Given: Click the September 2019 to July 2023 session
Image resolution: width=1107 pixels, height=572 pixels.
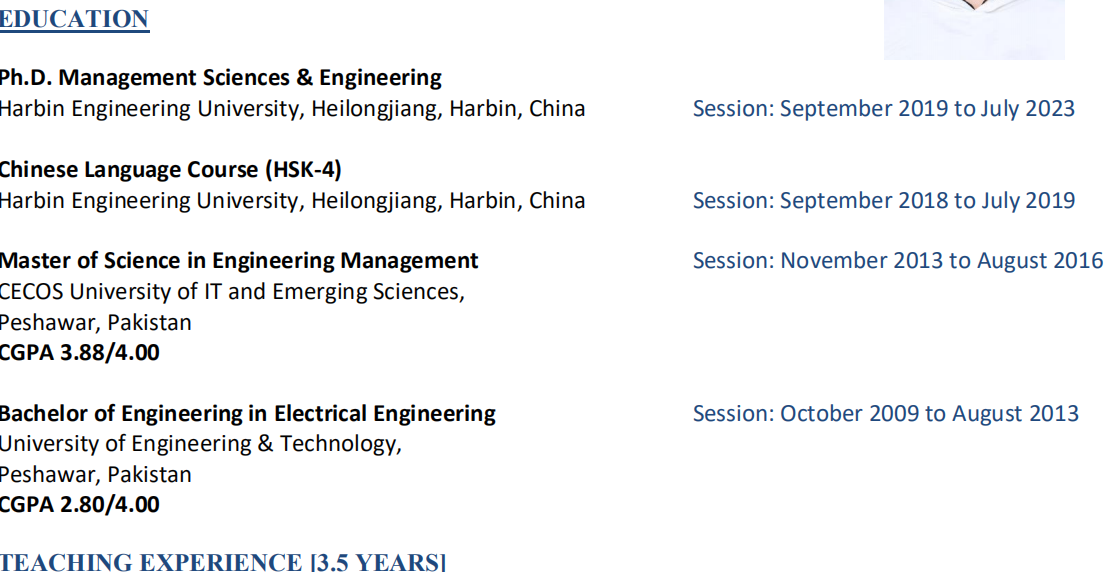Looking at the screenshot, I should (883, 108).
